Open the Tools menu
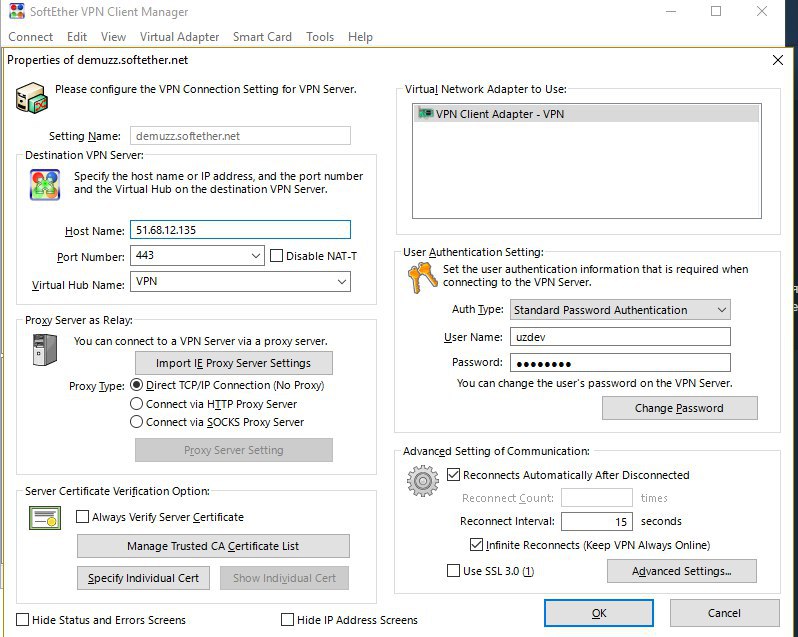Image resolution: width=798 pixels, height=637 pixels. click(320, 37)
